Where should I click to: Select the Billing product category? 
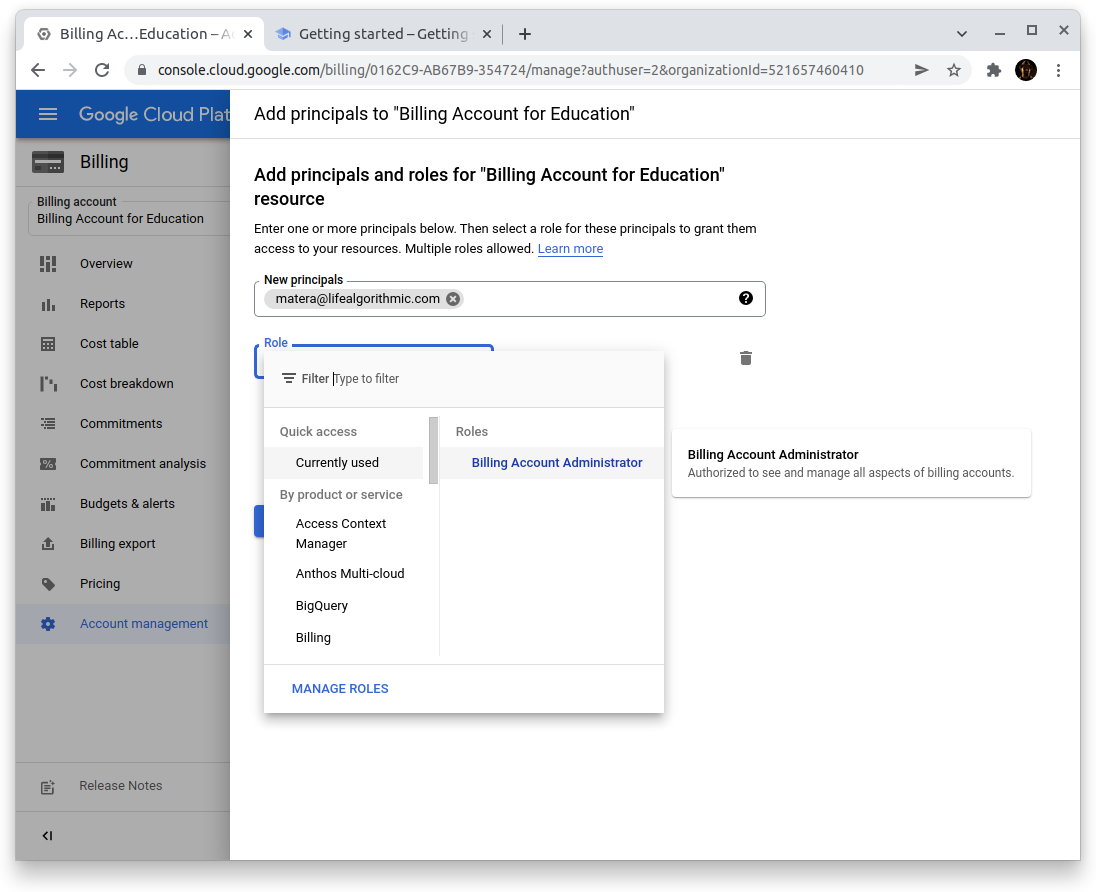pyautogui.click(x=313, y=638)
